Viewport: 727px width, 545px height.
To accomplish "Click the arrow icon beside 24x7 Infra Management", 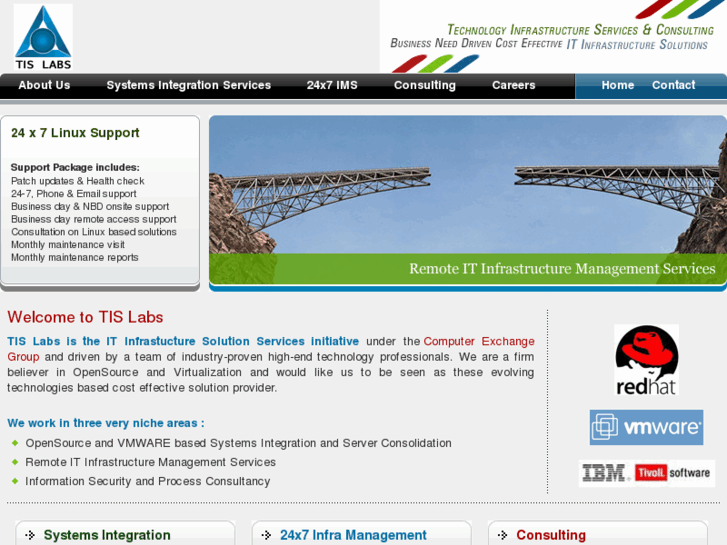I will [x=267, y=535].
